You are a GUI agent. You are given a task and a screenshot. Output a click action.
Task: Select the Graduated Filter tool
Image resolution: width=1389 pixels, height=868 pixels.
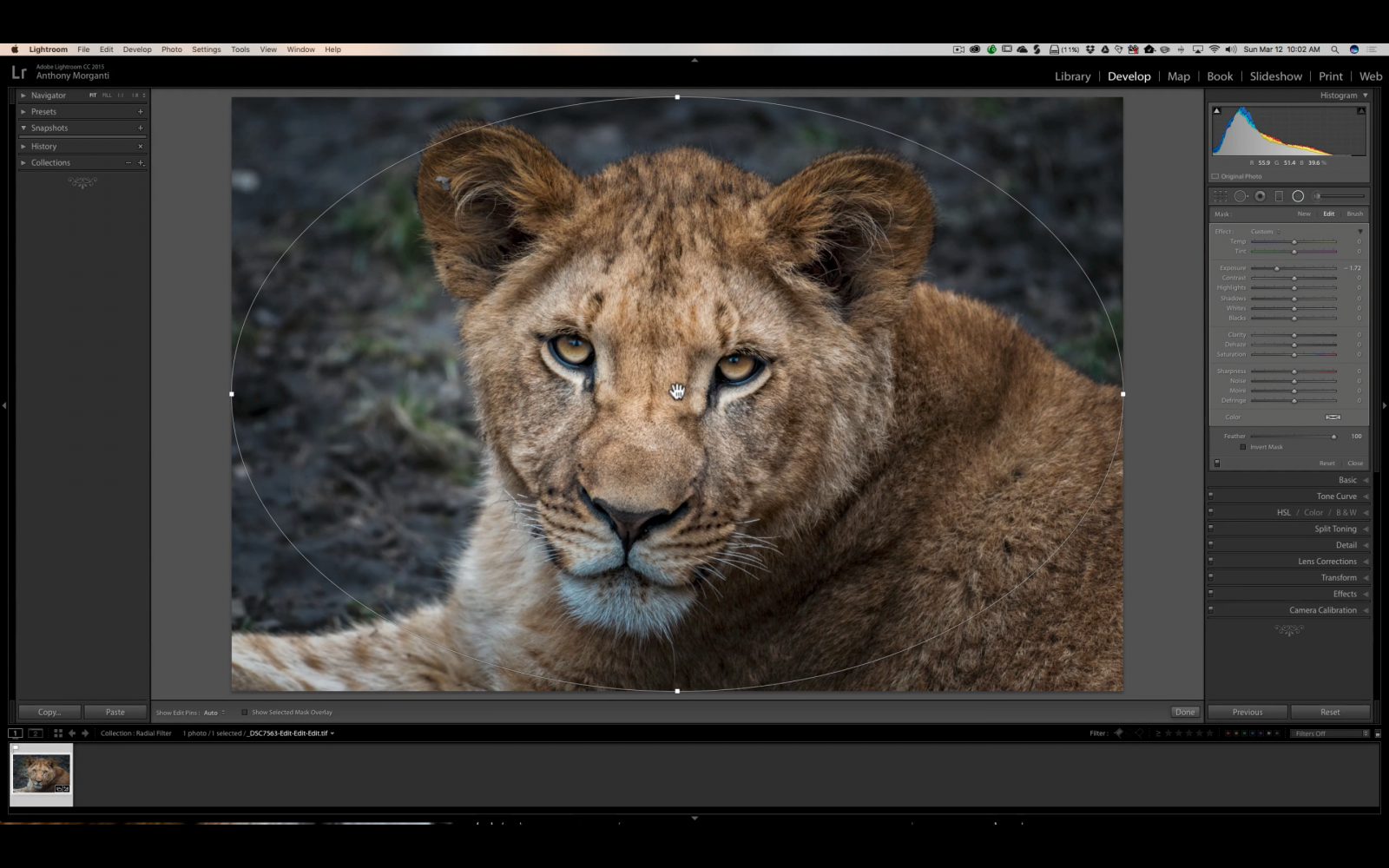tap(1279, 196)
